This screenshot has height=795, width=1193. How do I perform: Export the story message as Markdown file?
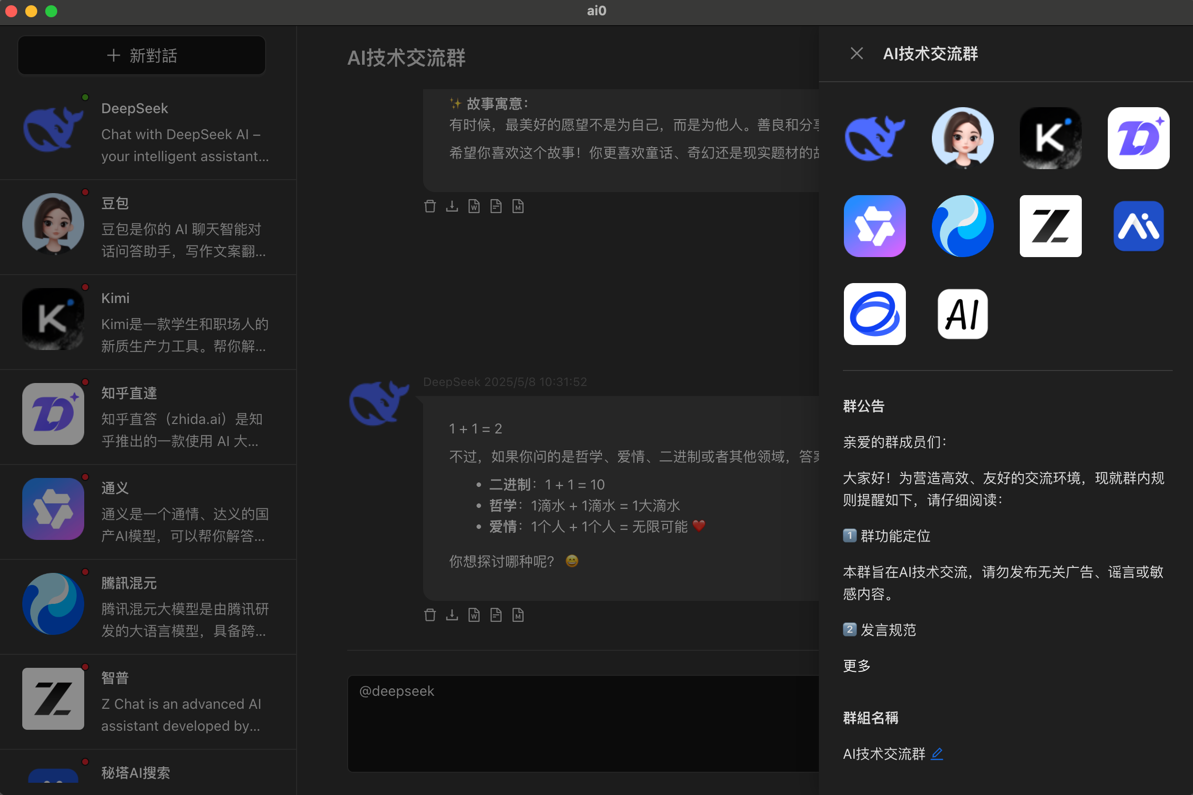[x=518, y=206]
